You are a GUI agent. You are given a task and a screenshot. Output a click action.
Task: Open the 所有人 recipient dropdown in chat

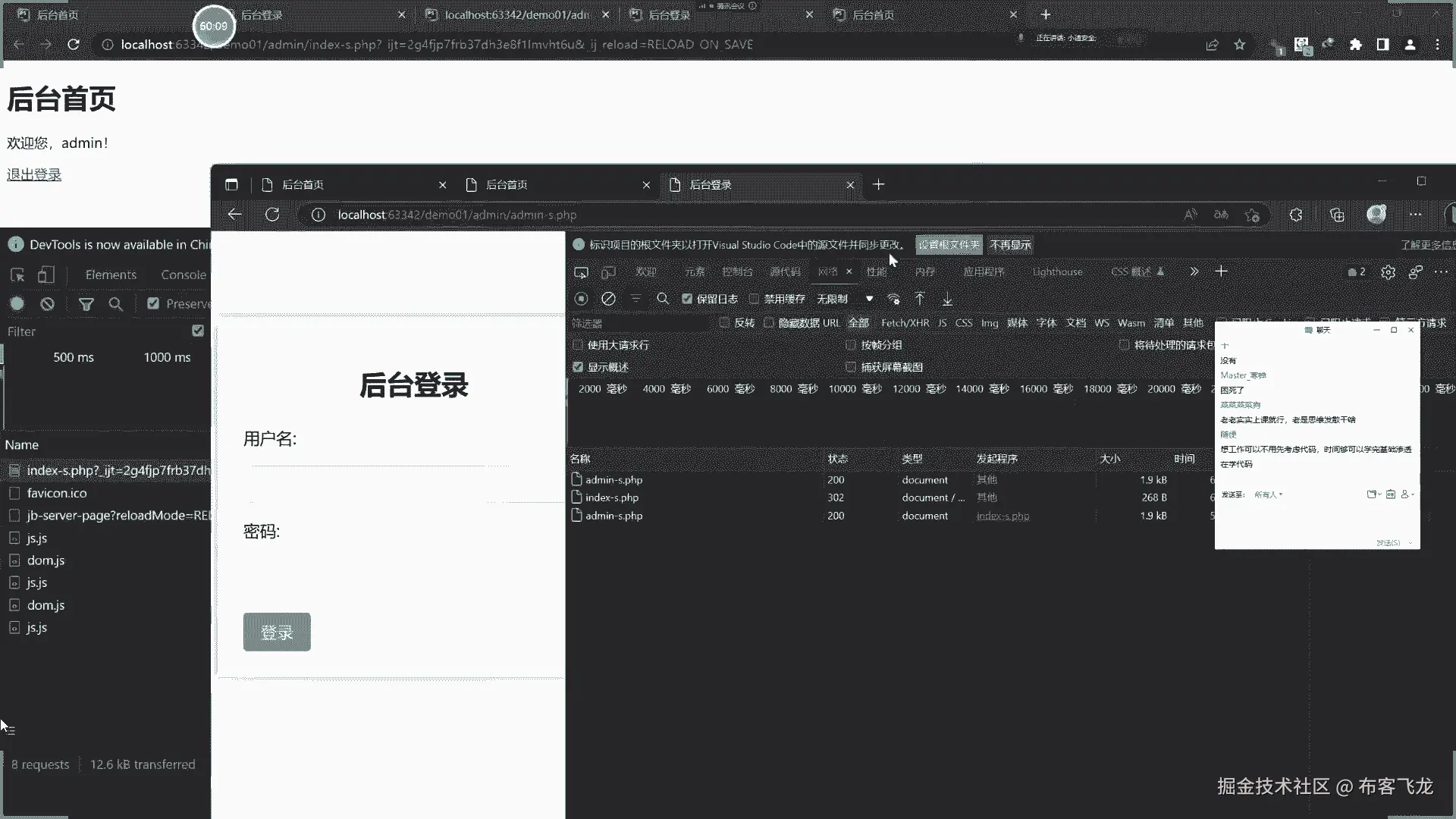(x=1268, y=494)
